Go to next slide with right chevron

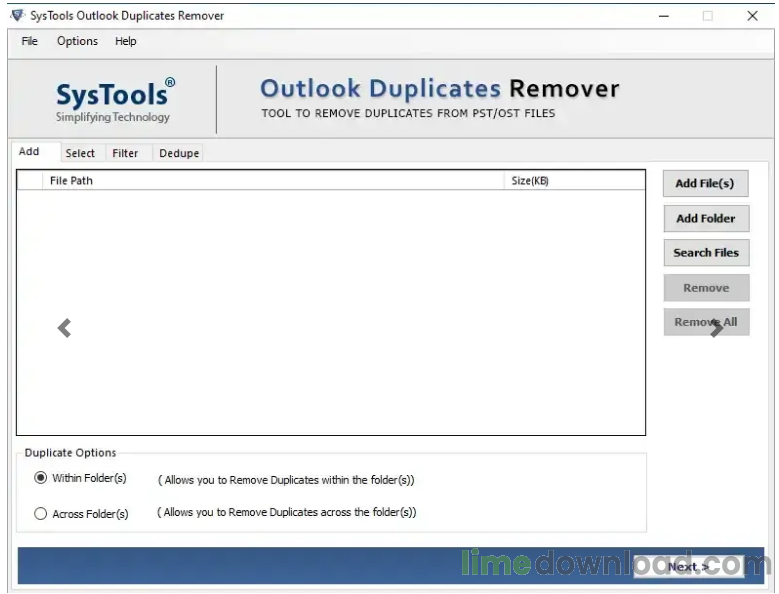[x=716, y=328]
